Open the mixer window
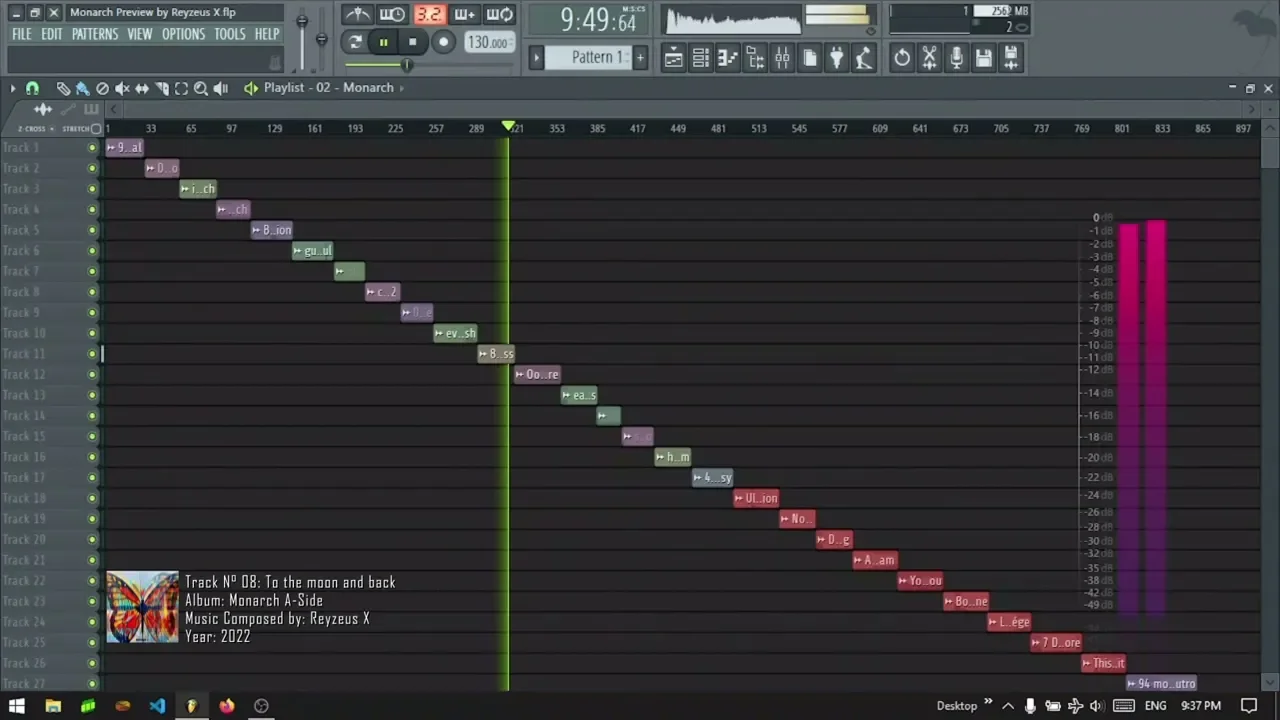 coord(782,58)
